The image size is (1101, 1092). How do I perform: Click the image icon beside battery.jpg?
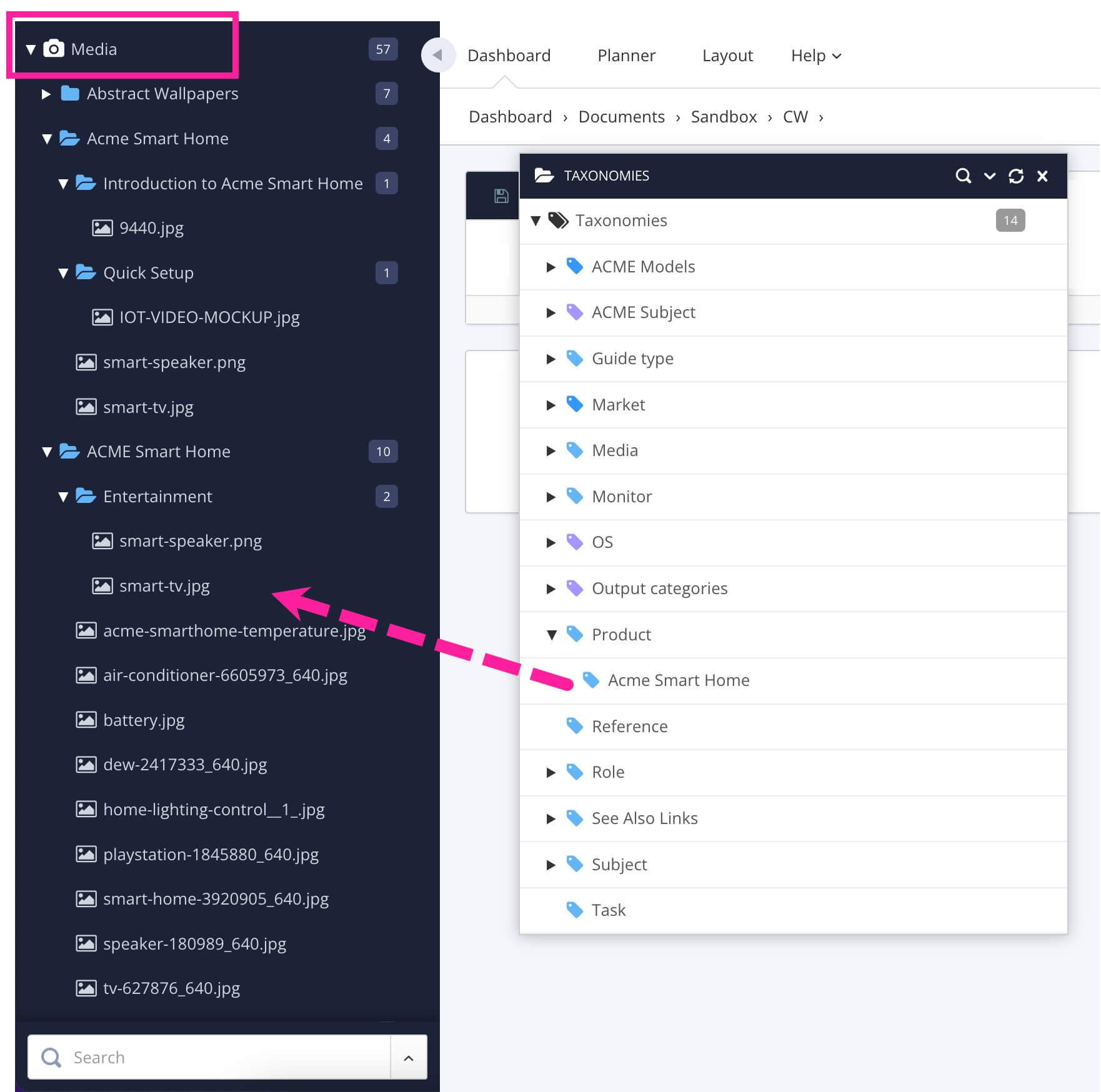pos(86,720)
